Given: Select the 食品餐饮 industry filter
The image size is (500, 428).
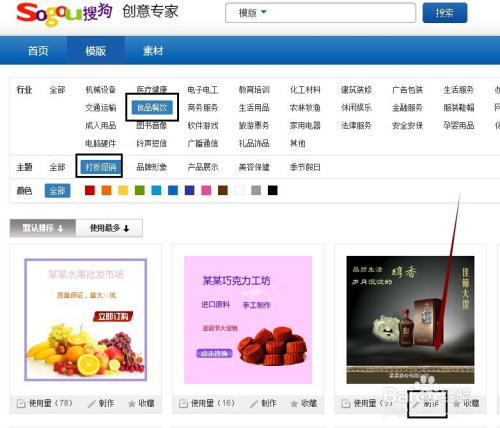Looking at the screenshot, I should (152, 107).
